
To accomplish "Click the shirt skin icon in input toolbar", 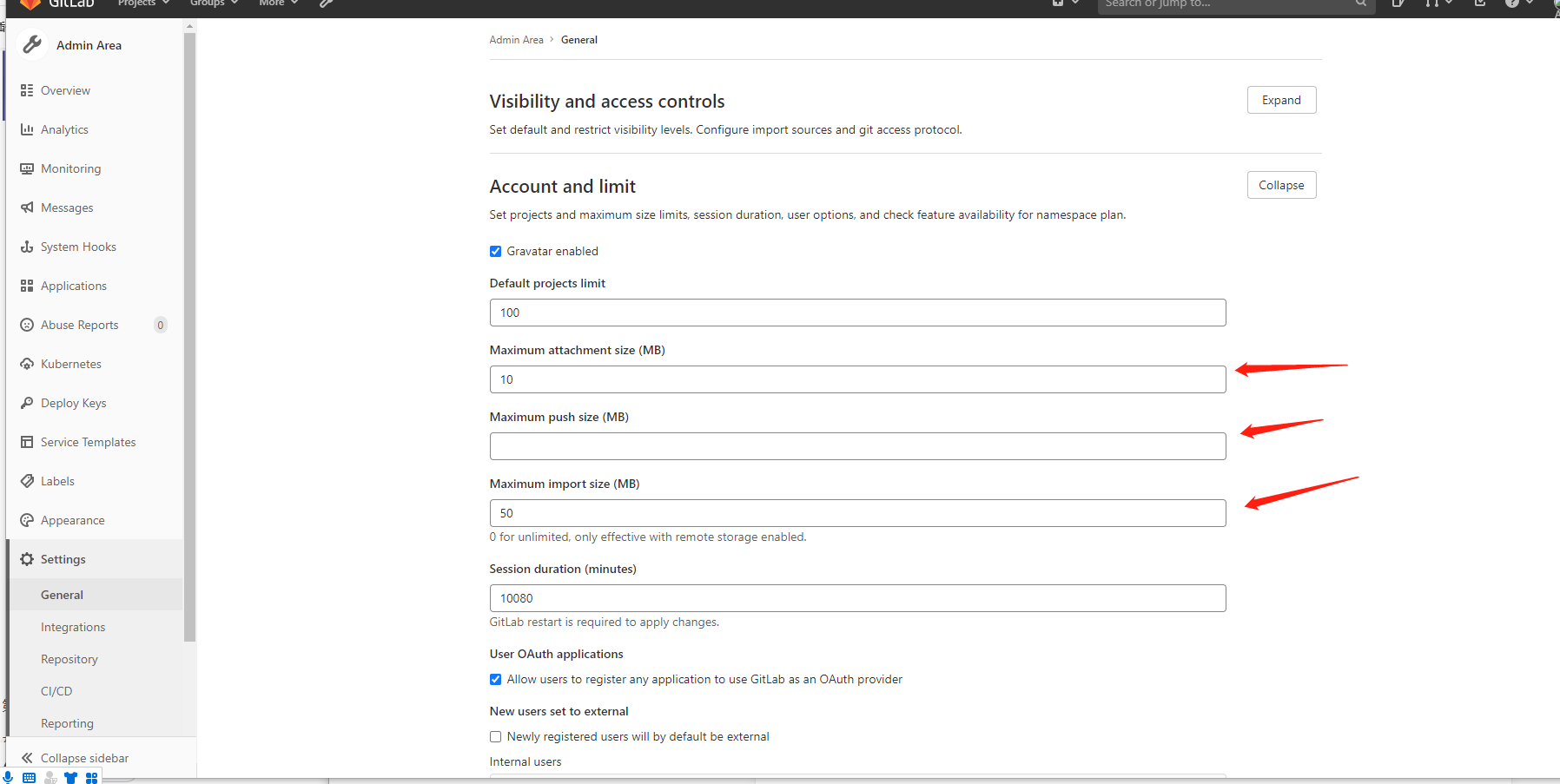I will [x=70, y=778].
